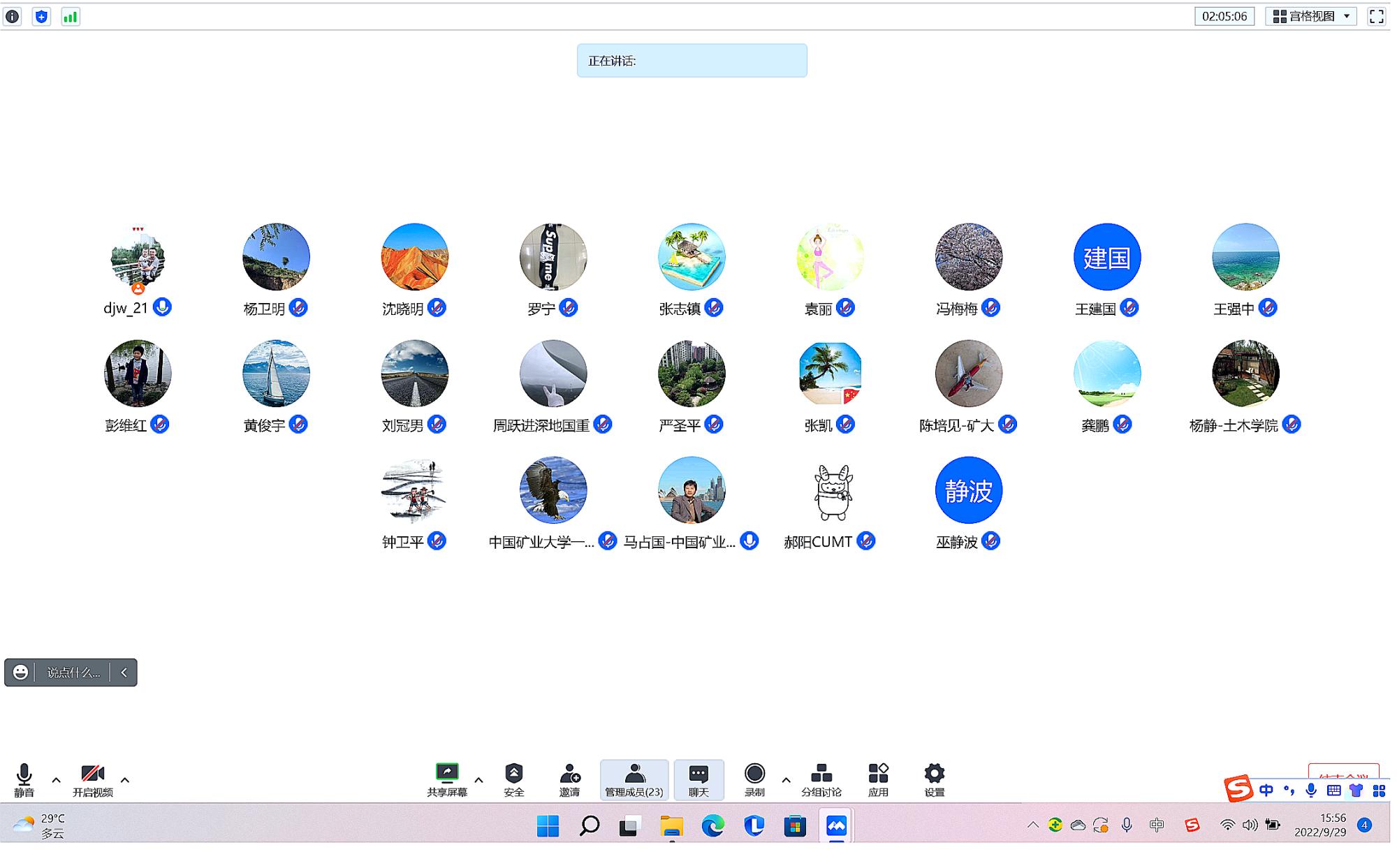Open Settings (设置) gear icon

[x=935, y=779]
